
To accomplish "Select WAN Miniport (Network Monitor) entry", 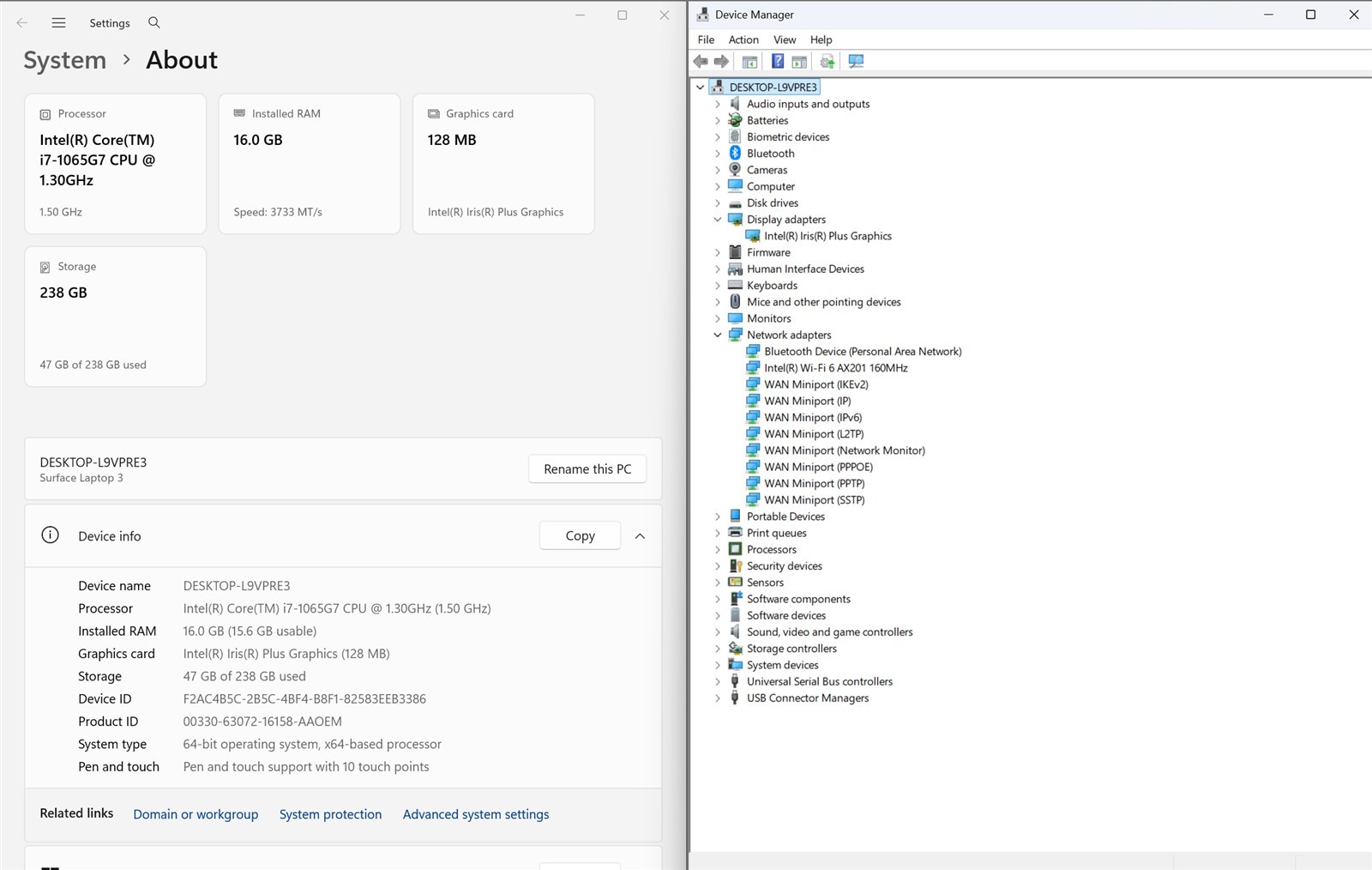I will point(845,450).
